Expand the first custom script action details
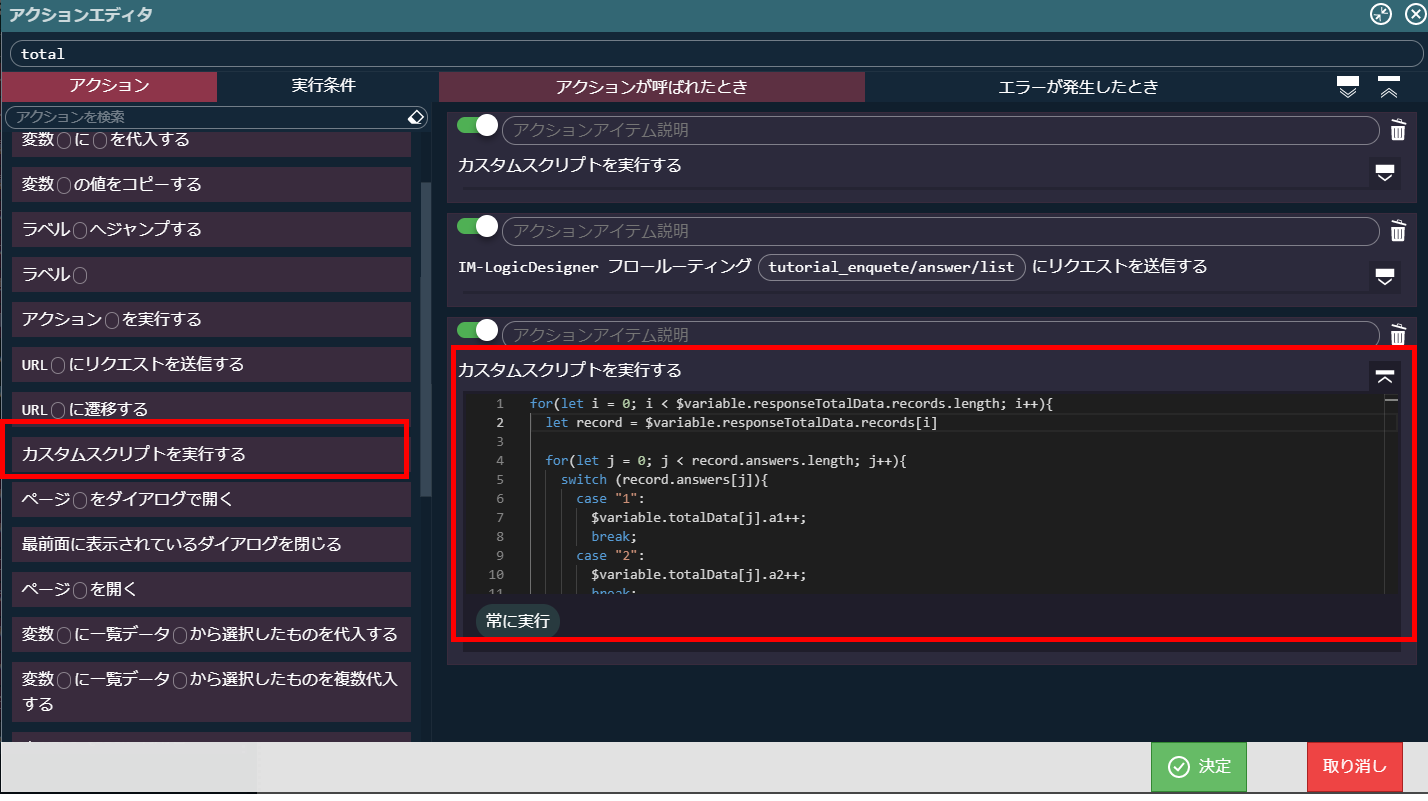 pyautogui.click(x=1385, y=173)
